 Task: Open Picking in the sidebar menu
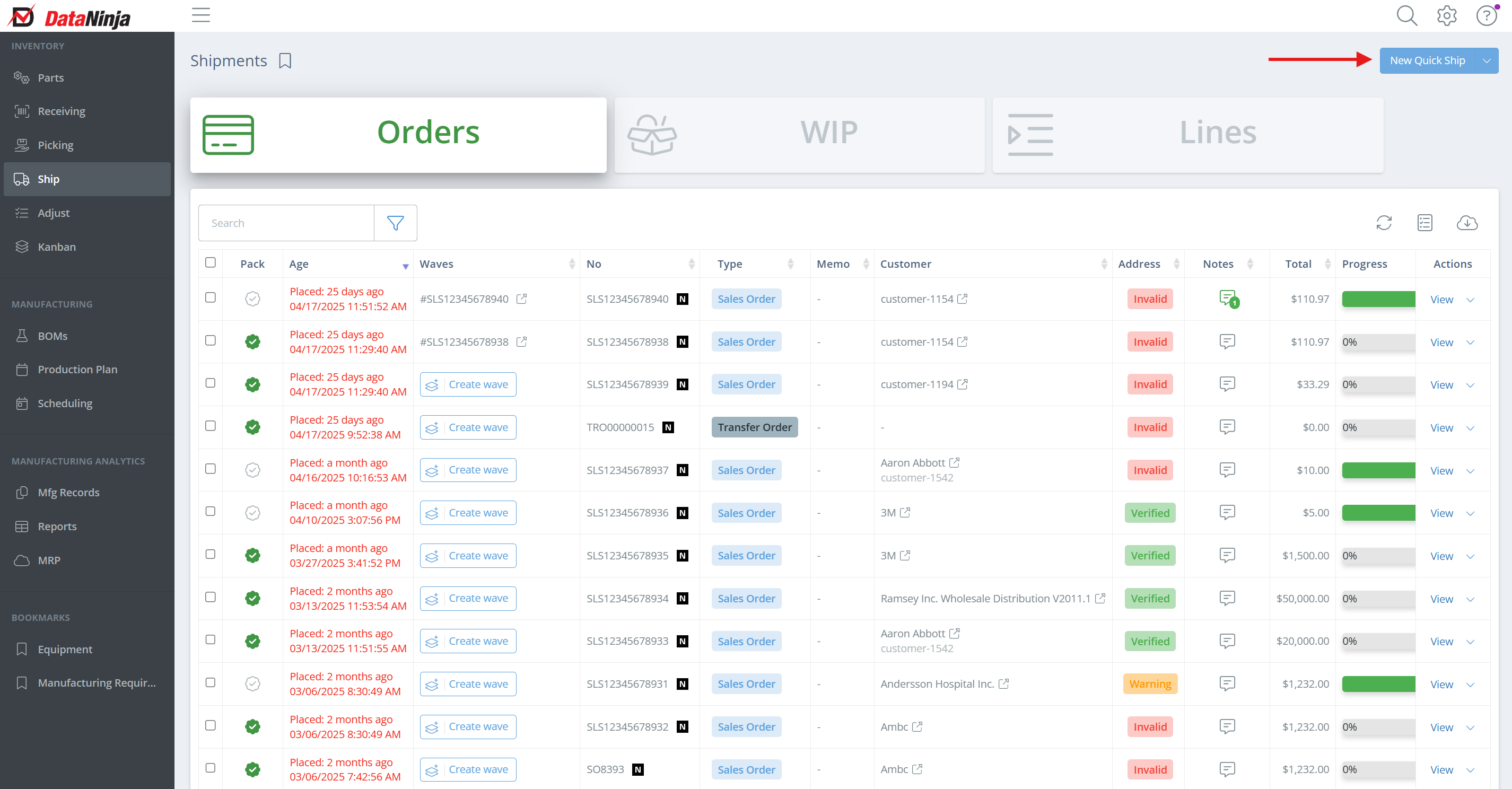(x=55, y=145)
